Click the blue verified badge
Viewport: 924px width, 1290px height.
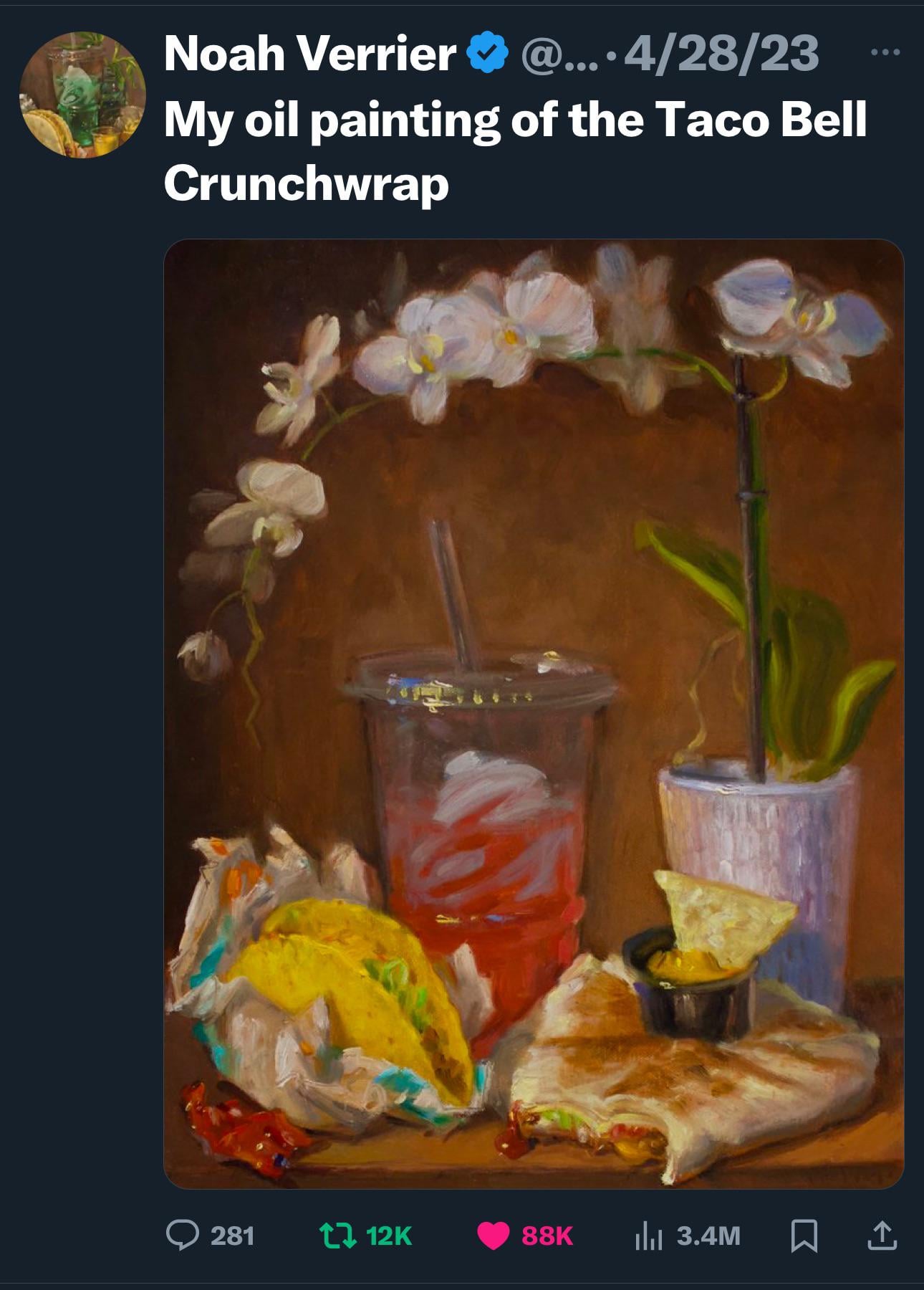(x=487, y=53)
